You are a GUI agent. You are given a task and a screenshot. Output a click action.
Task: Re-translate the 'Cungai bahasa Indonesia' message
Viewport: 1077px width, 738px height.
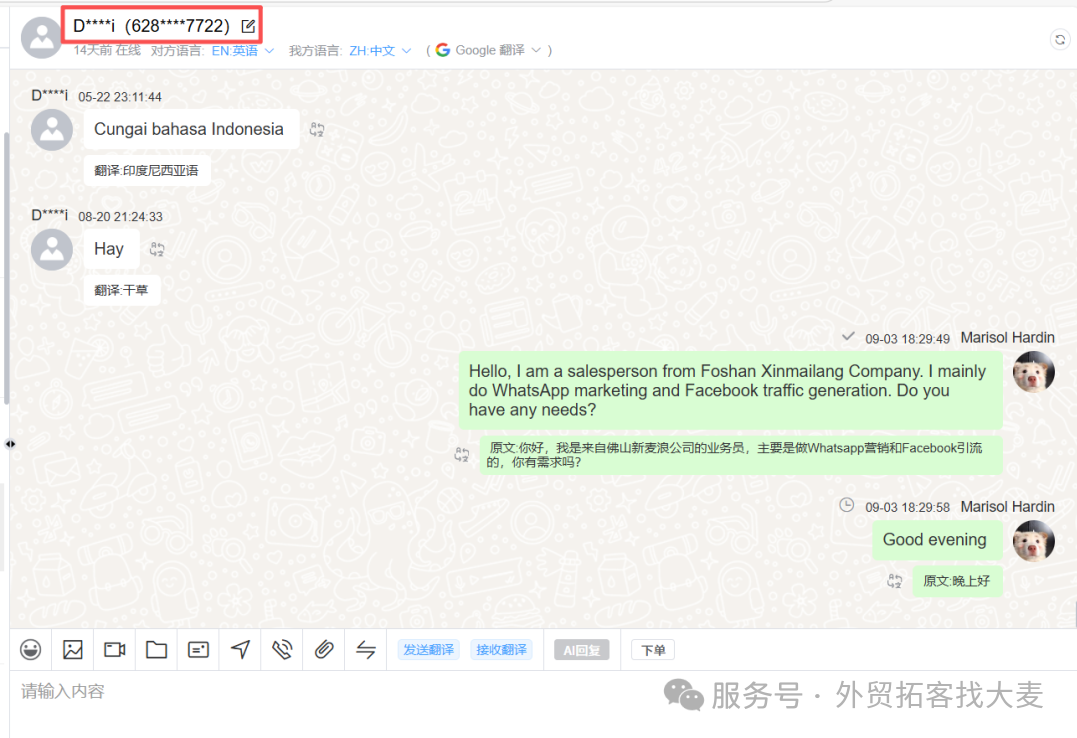point(317,129)
